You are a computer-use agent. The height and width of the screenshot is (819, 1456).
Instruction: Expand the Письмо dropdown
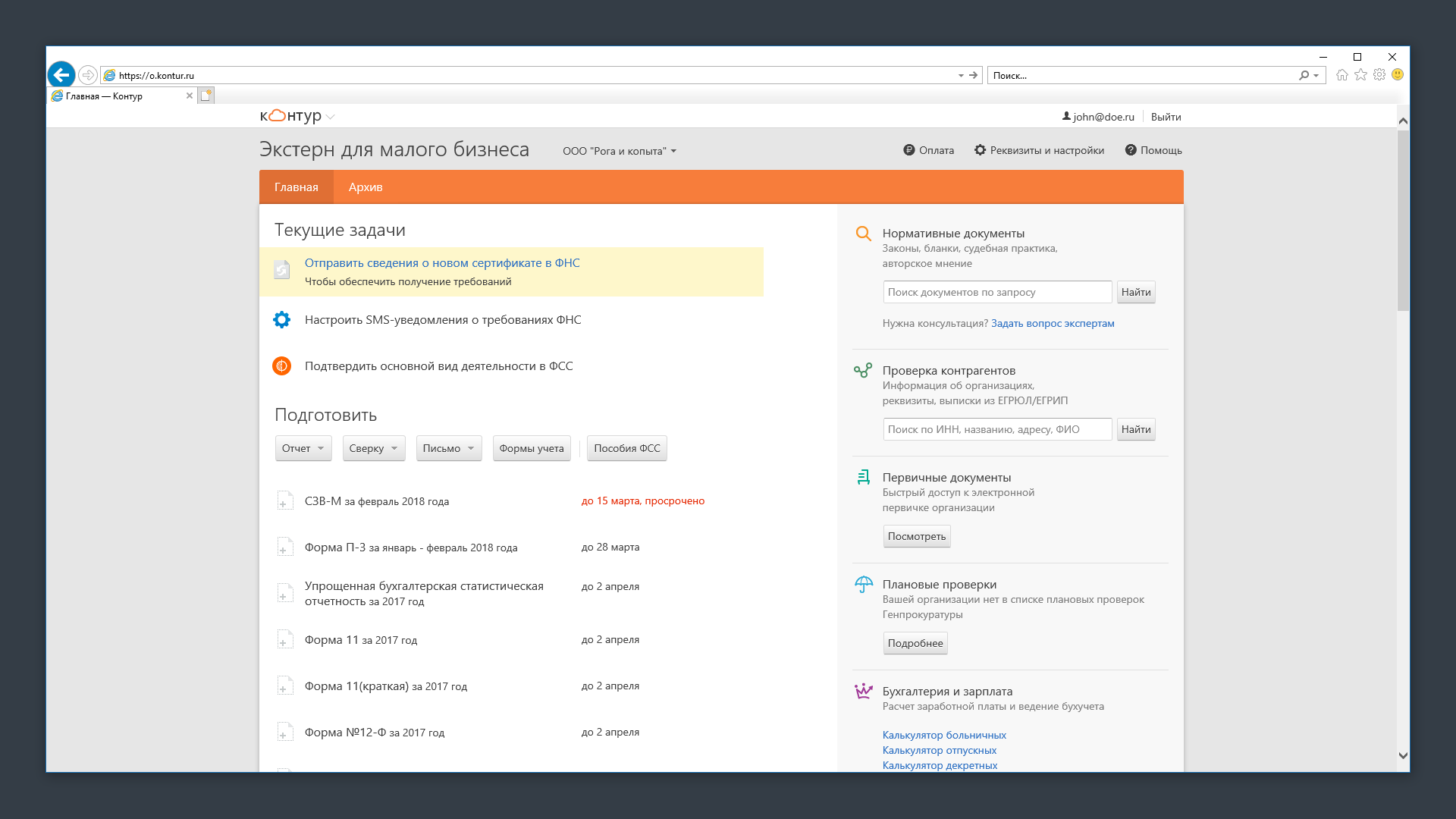[448, 448]
